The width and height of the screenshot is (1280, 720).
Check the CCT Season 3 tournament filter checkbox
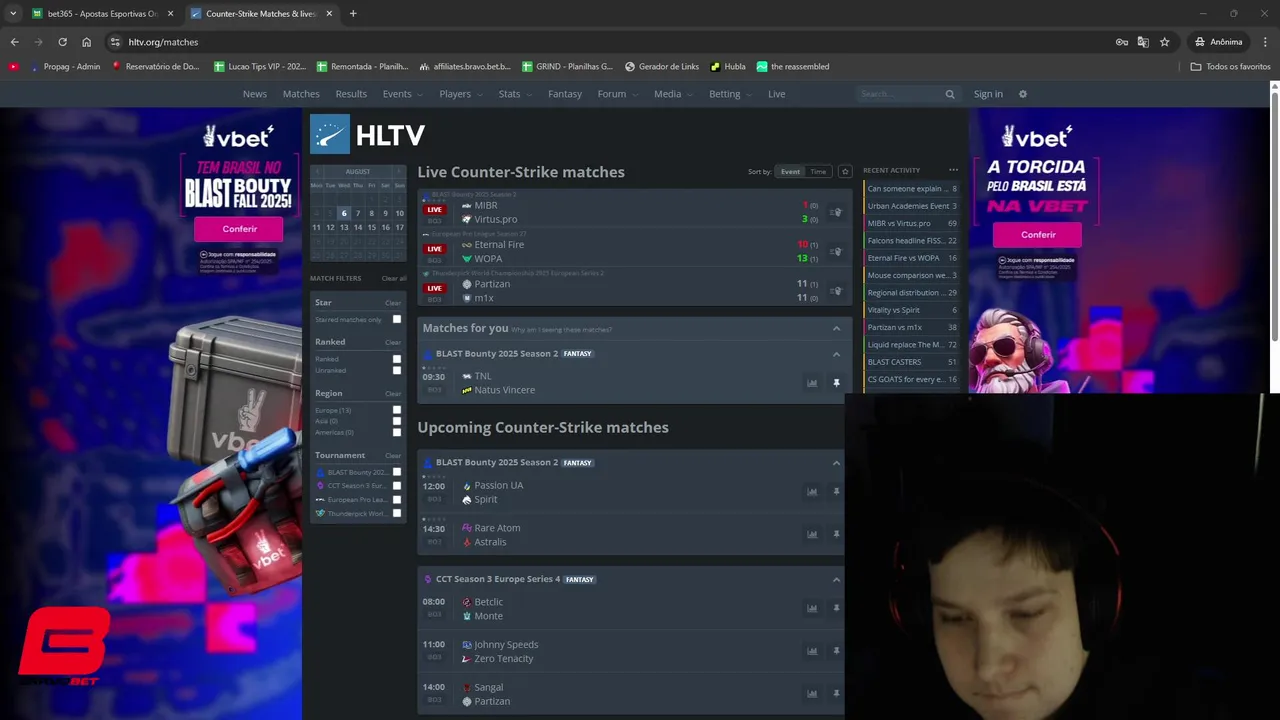coord(397,486)
